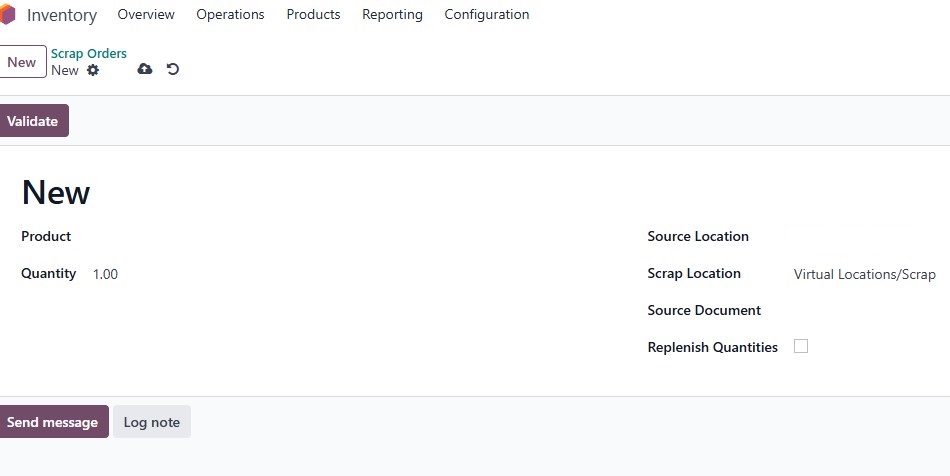Click the Validate button
Viewport: 950px width, 476px height.
pos(33,121)
